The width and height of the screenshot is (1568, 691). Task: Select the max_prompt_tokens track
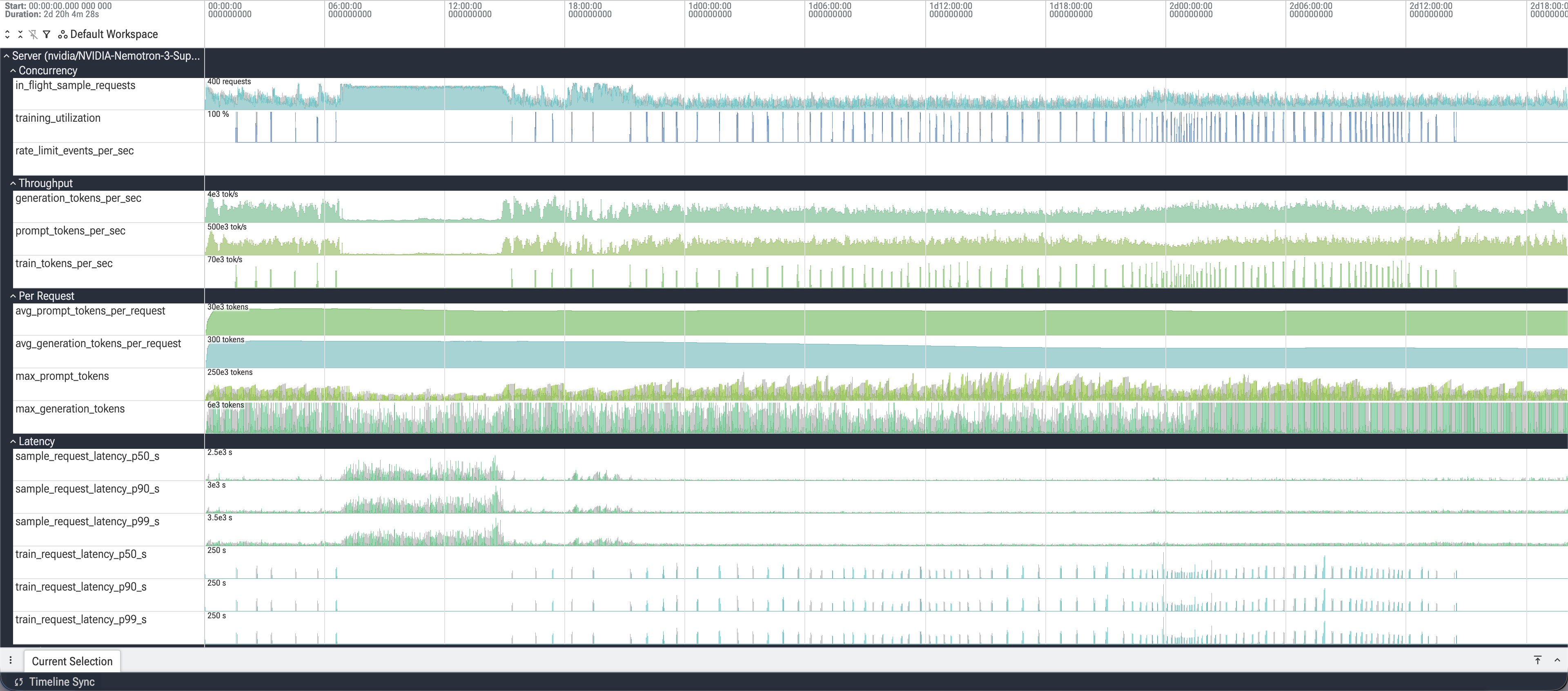pos(62,376)
